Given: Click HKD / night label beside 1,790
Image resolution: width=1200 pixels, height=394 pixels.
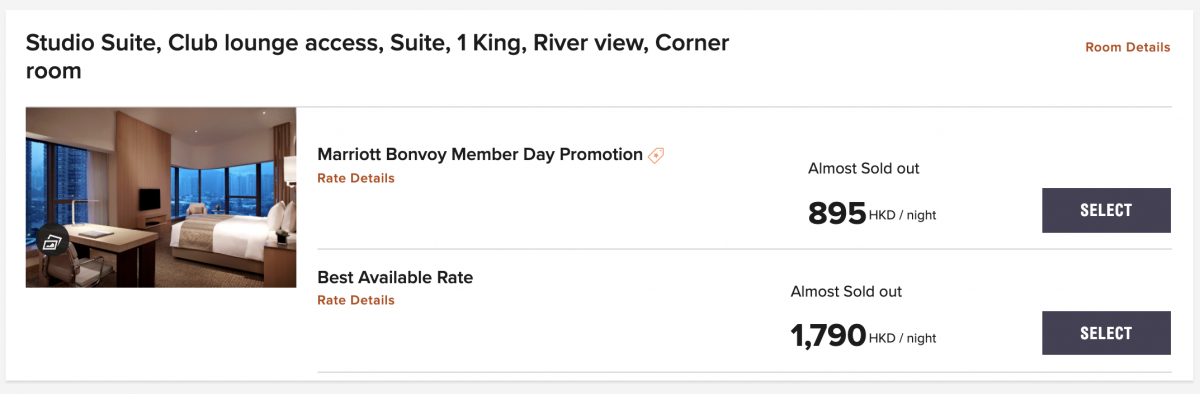Looking at the screenshot, I should coord(903,338).
